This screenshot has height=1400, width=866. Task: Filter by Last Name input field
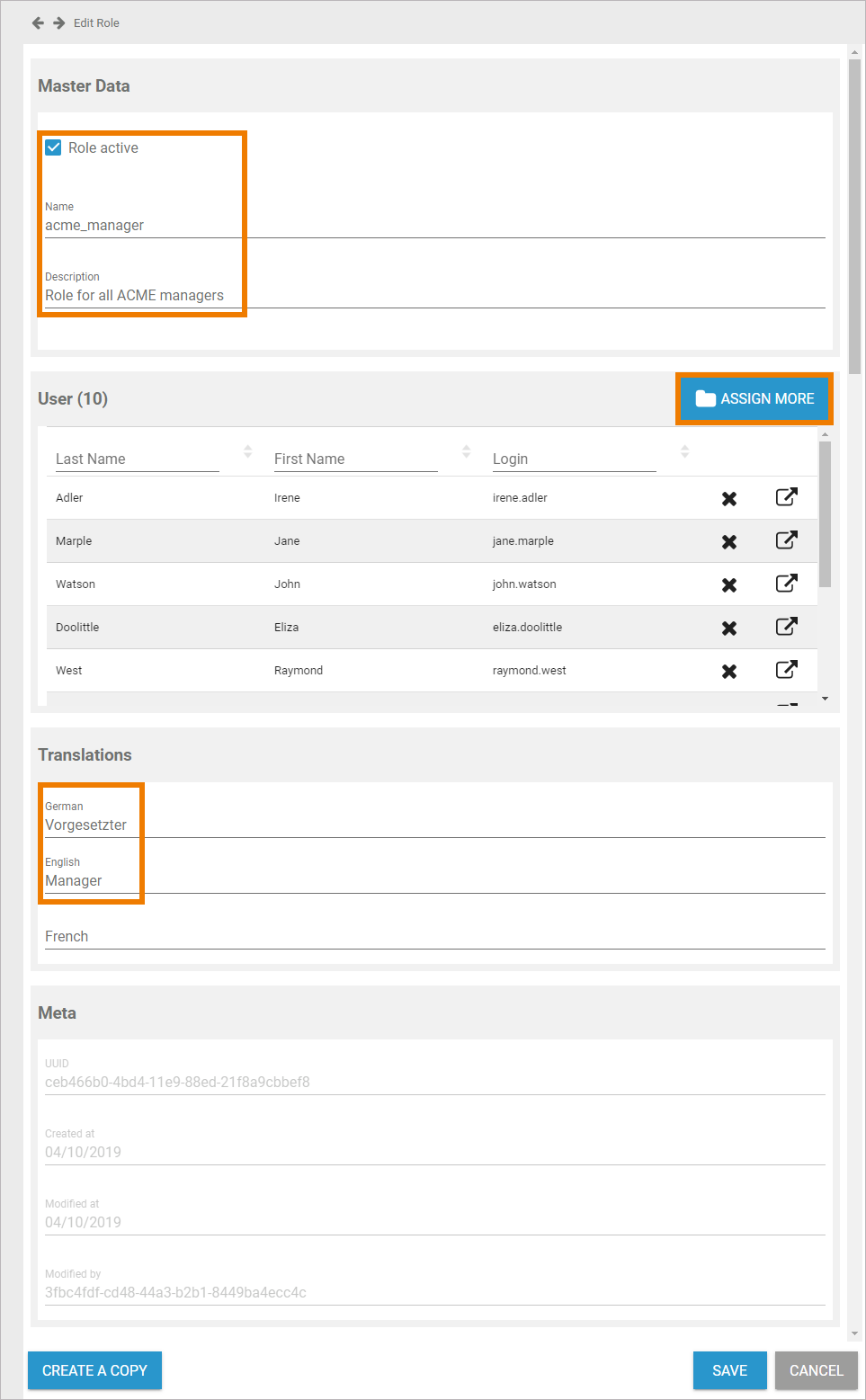point(137,459)
